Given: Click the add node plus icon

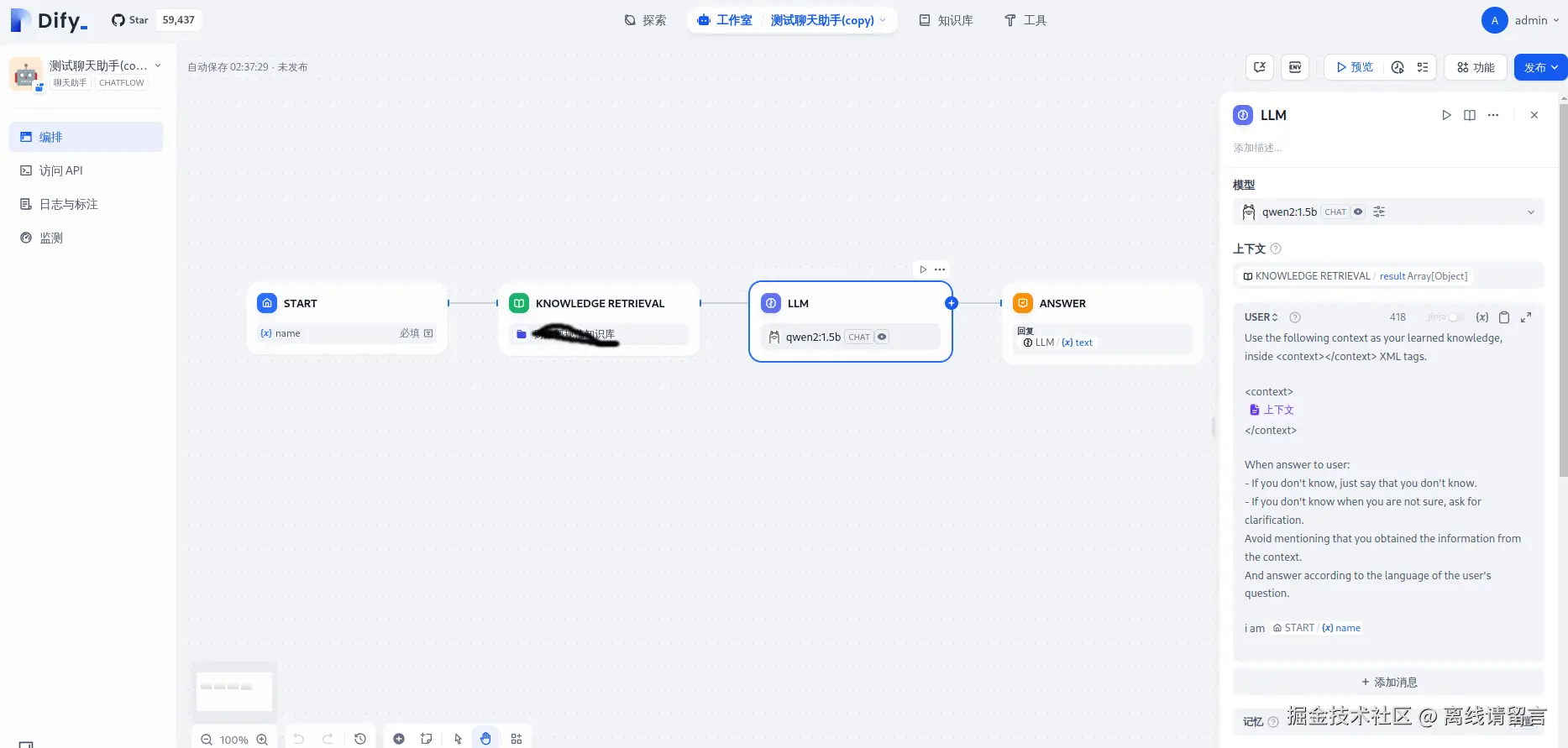Looking at the screenshot, I should 399,739.
